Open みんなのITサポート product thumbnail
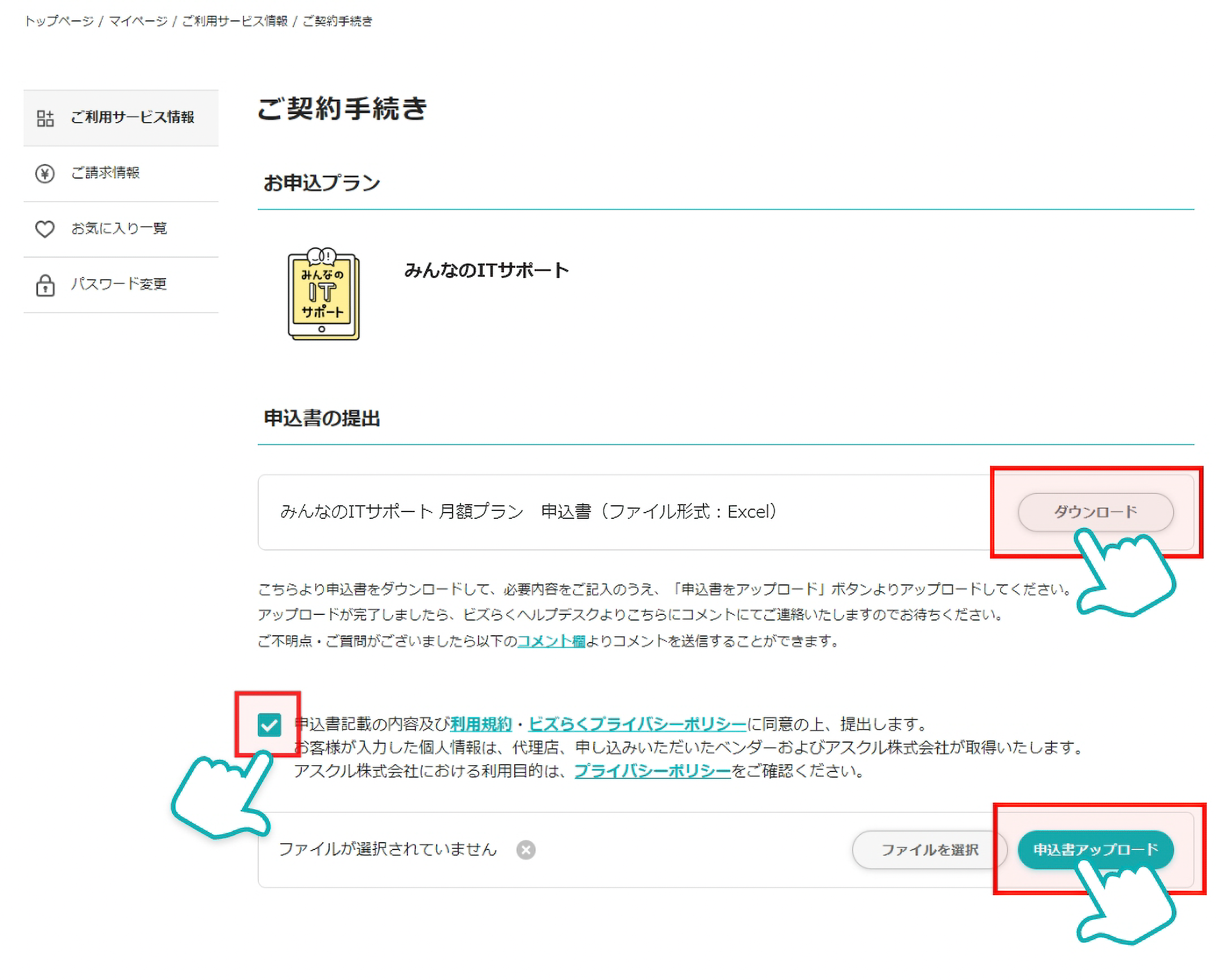The image size is (1216, 980). 324,294
